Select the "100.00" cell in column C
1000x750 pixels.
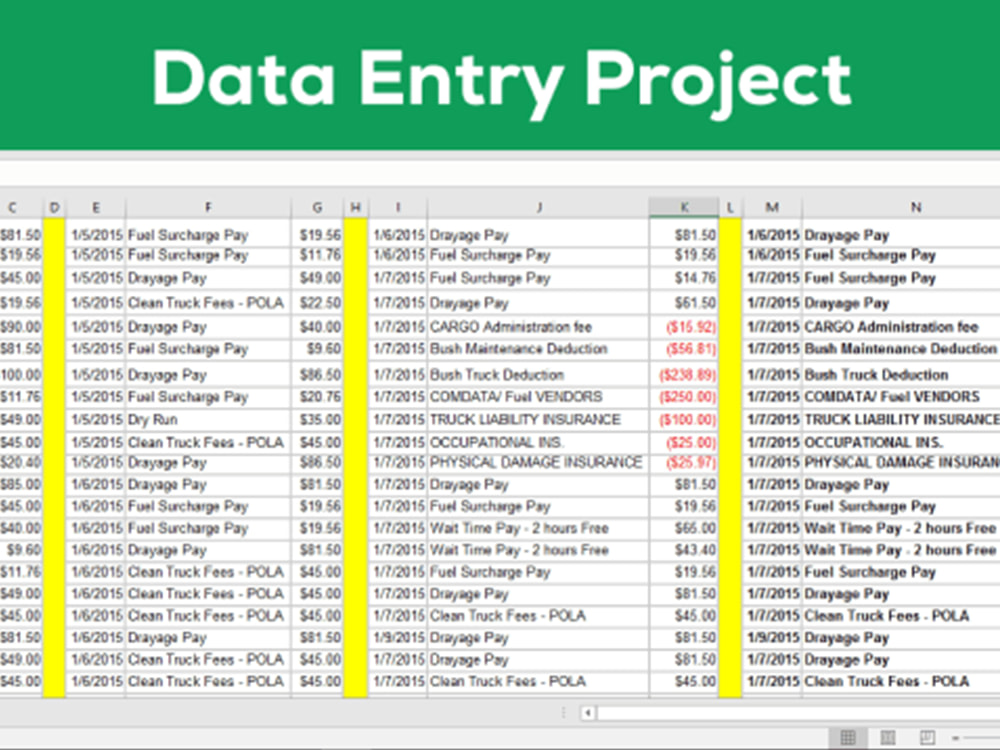coord(21,374)
